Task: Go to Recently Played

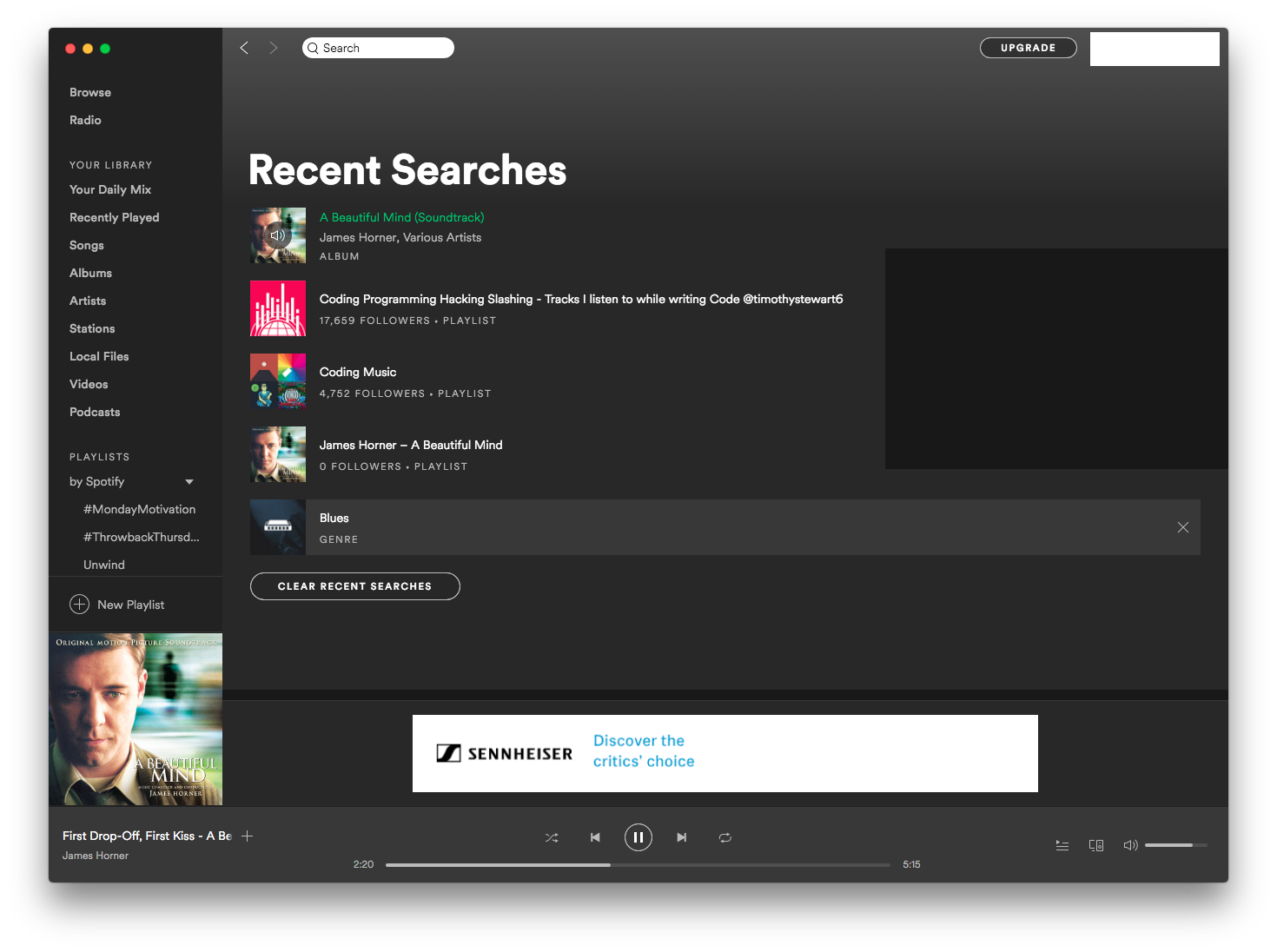Action: (x=115, y=217)
